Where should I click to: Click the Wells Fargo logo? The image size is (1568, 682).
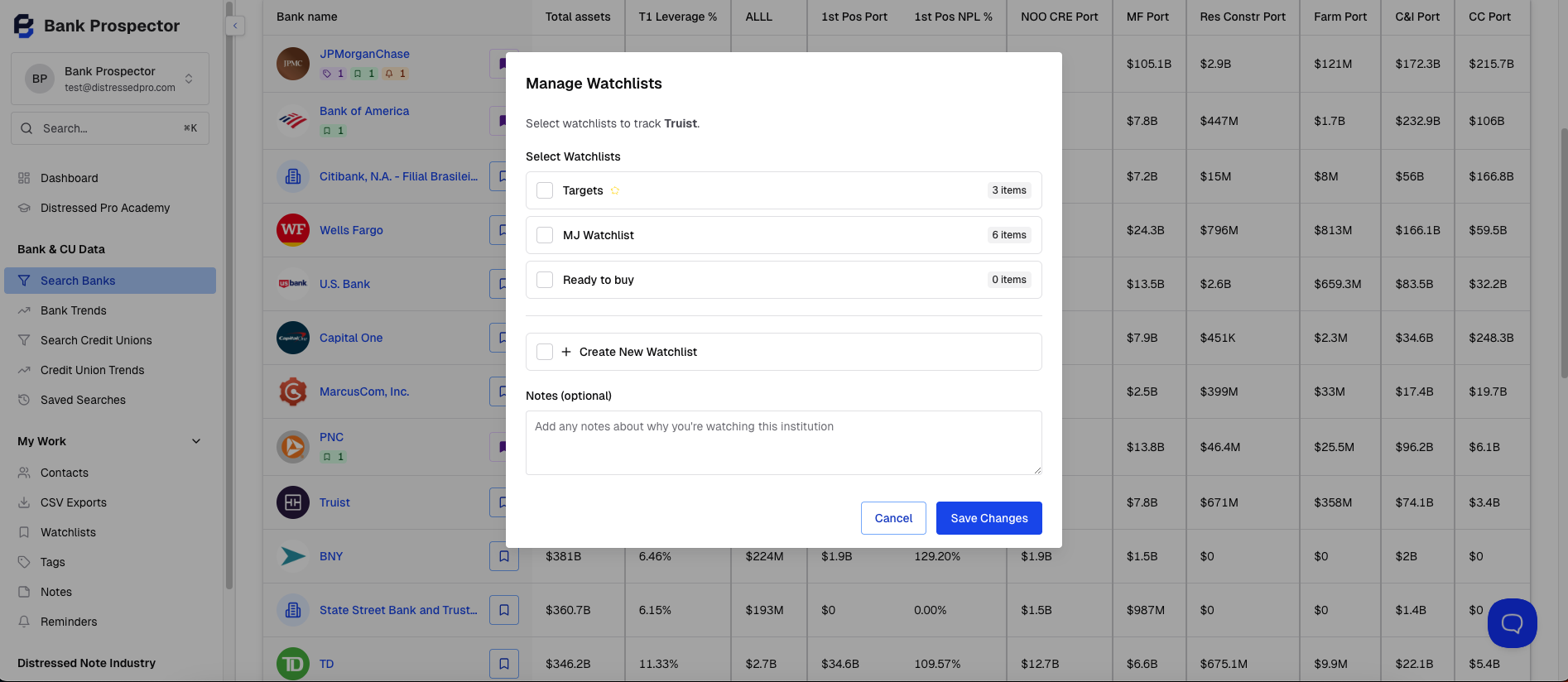click(293, 230)
